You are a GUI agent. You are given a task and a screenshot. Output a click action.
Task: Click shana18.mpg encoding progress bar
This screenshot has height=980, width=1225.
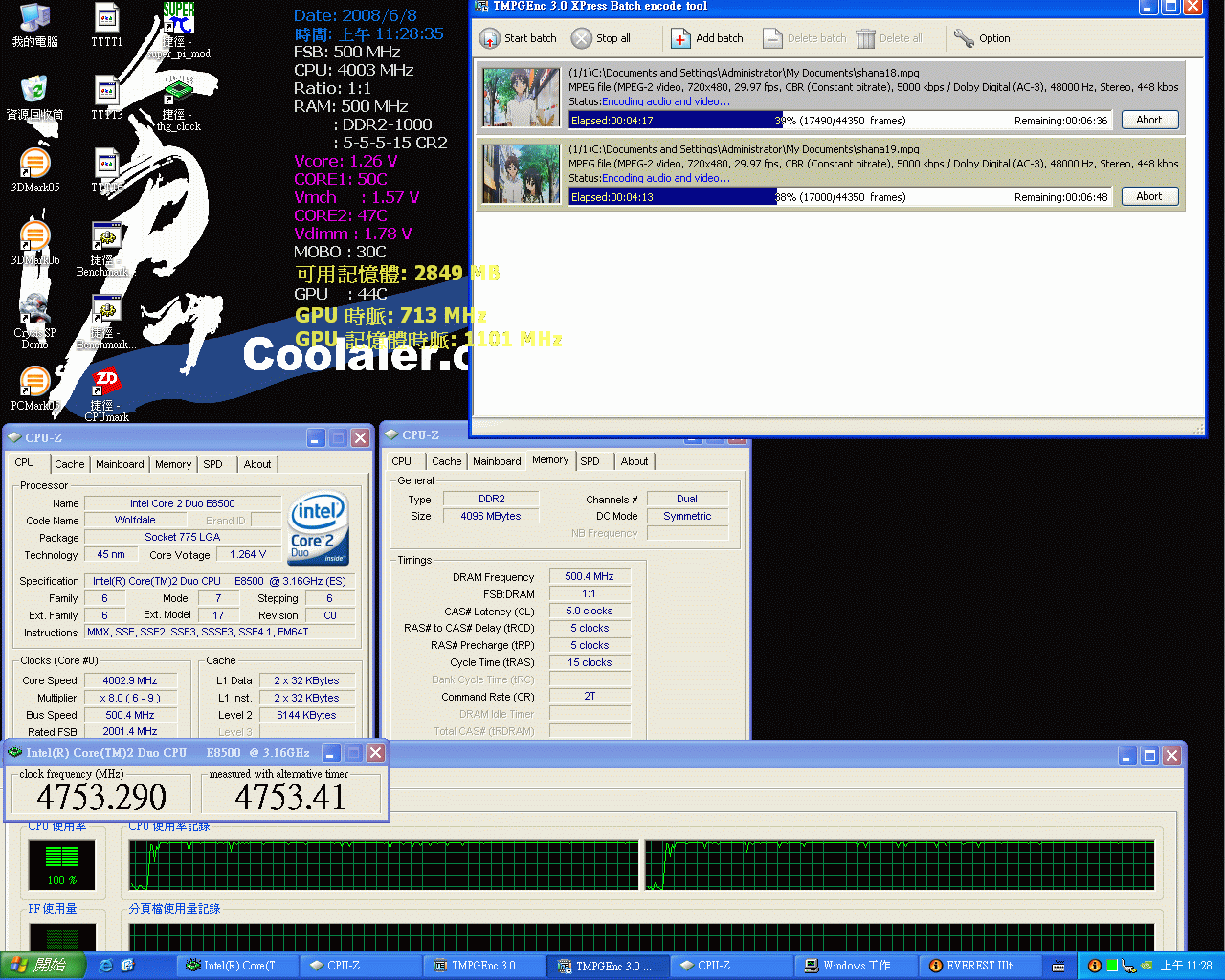click(x=840, y=121)
